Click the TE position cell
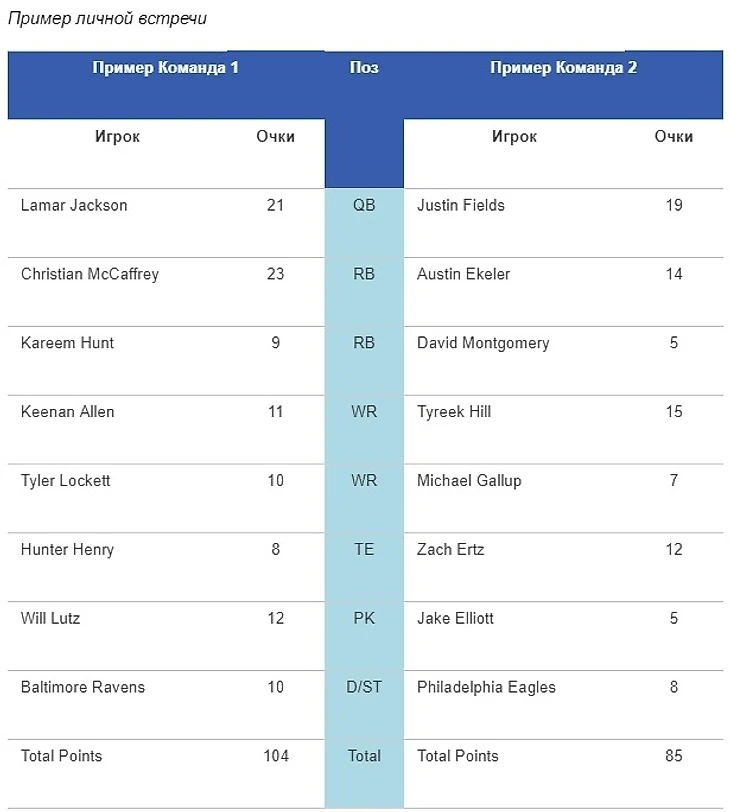This screenshot has height=812, width=730. tap(364, 550)
